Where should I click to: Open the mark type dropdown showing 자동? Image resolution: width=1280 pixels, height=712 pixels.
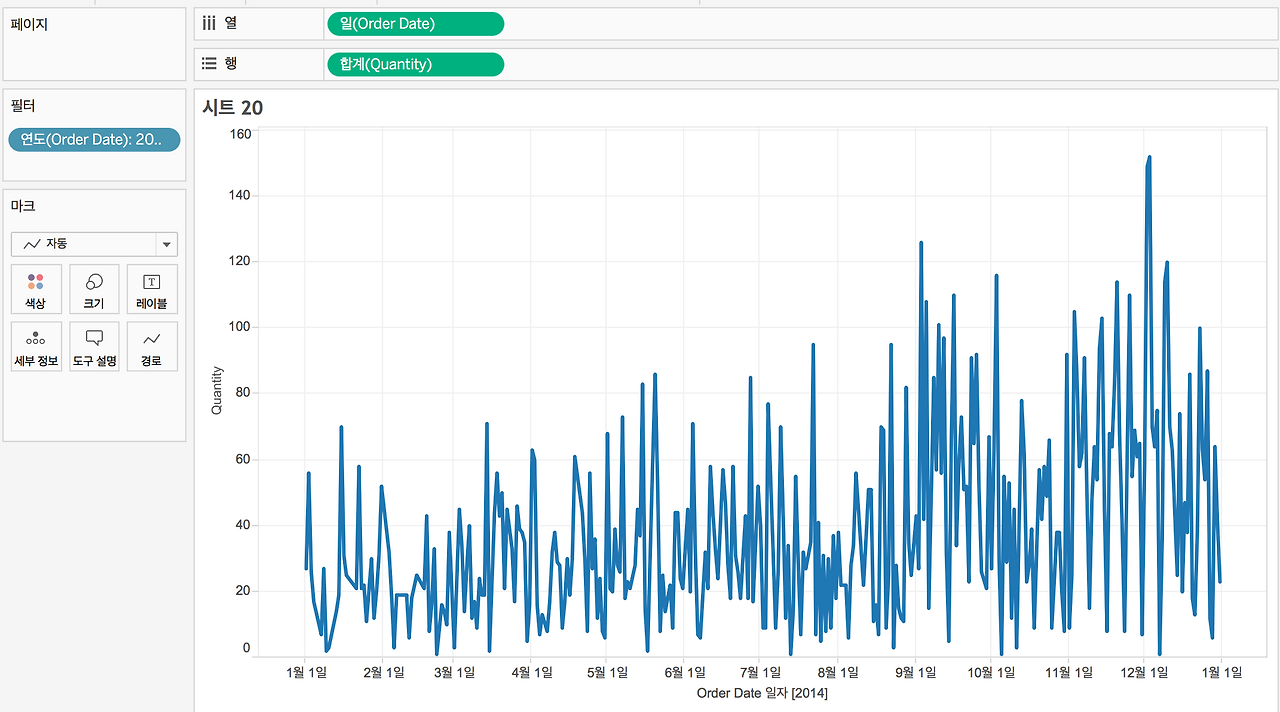[x=94, y=243]
